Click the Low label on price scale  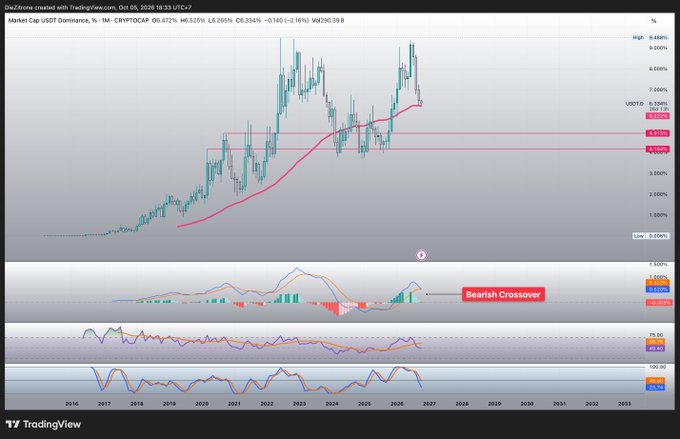point(638,236)
